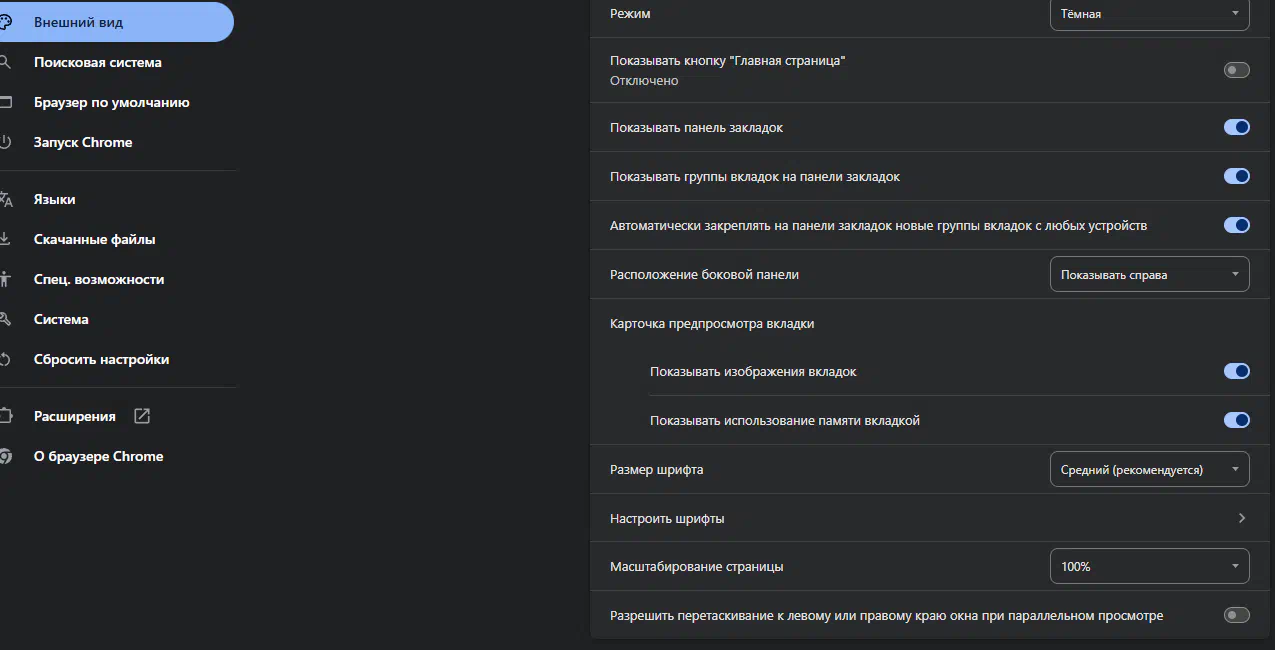This screenshot has width=1275, height=650.
Task: Click the power icon next to Запуск Chrome
Action: click(5, 142)
